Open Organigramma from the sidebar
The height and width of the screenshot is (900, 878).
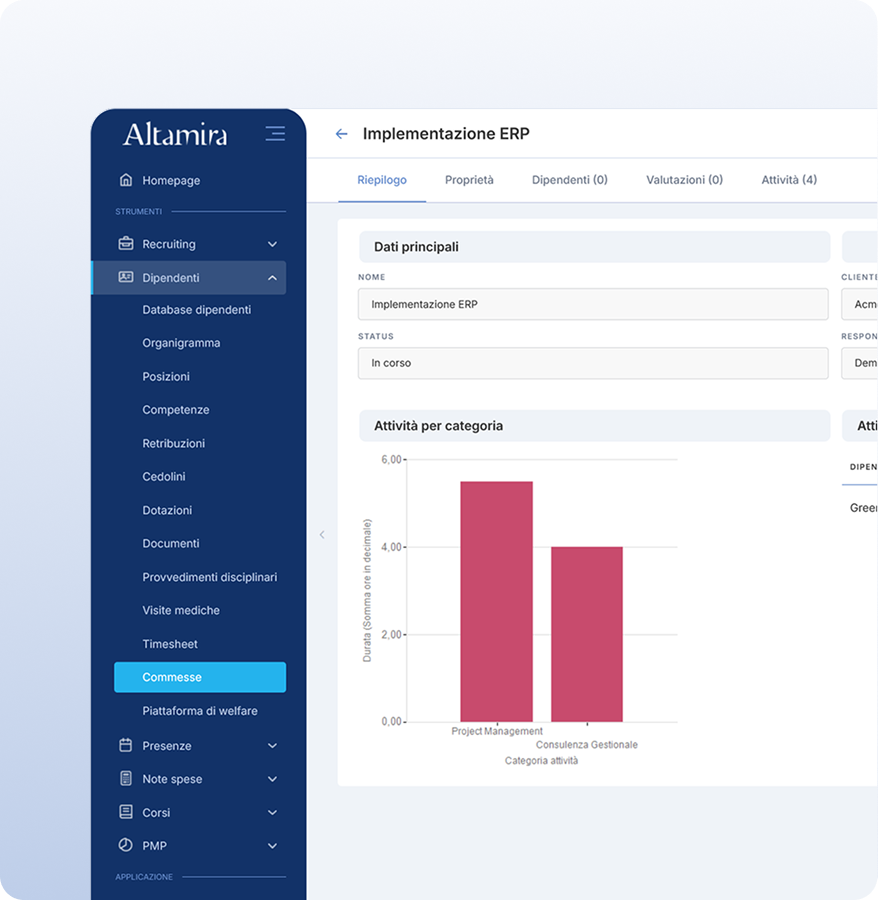181,343
